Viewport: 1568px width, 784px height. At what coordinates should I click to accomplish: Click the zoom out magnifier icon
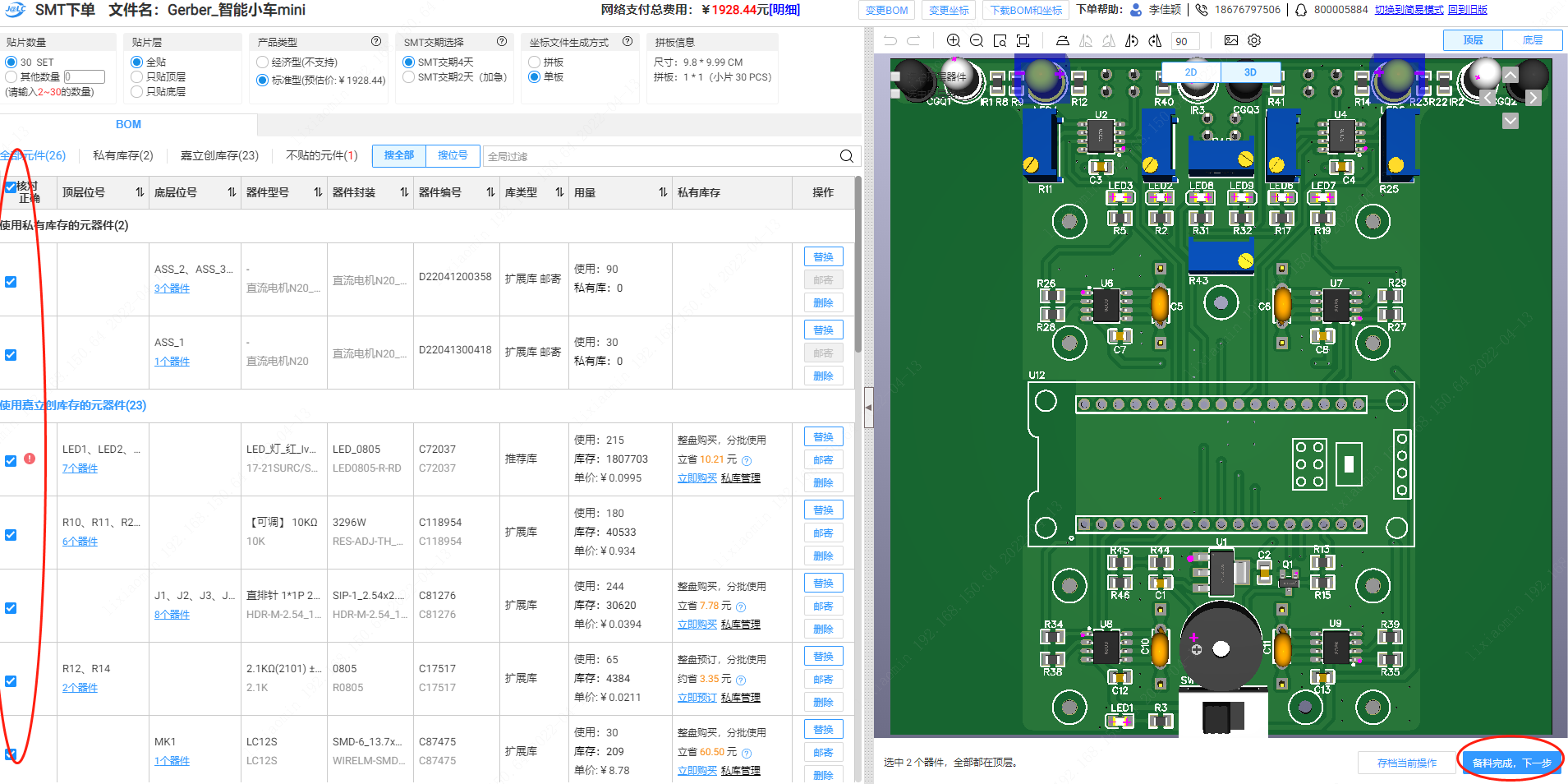(976, 40)
